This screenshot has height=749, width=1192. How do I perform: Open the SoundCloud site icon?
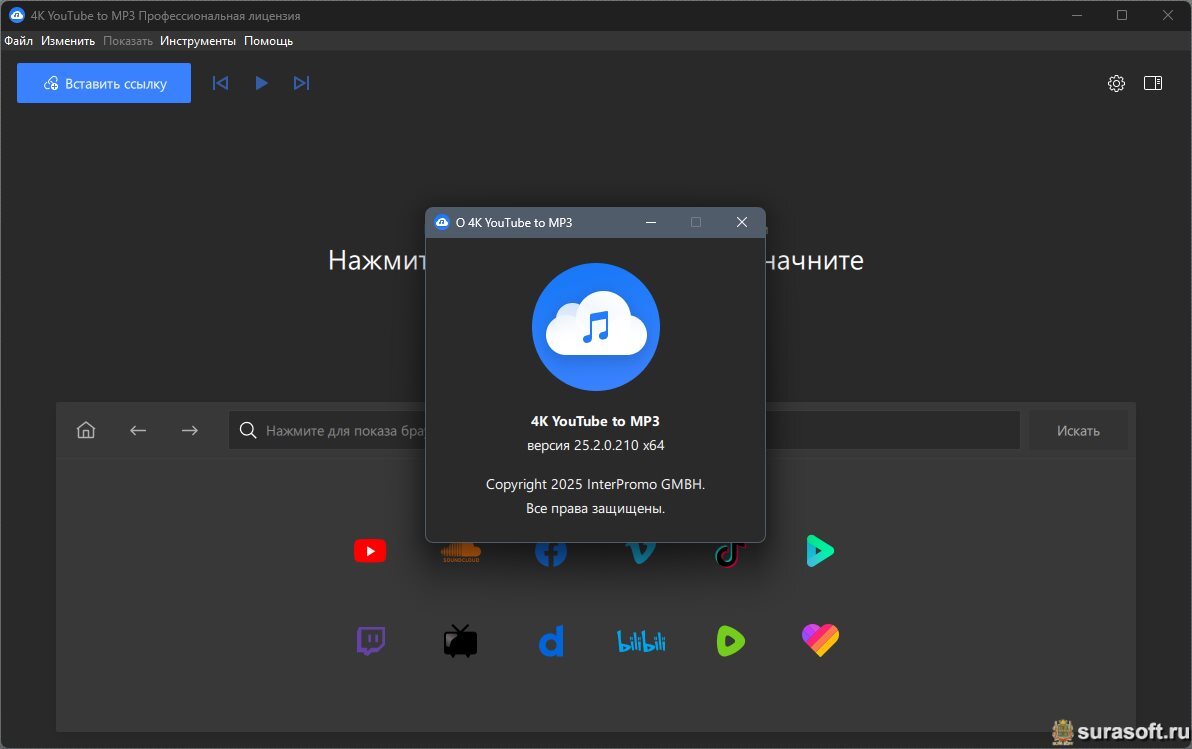pyautogui.click(x=461, y=552)
